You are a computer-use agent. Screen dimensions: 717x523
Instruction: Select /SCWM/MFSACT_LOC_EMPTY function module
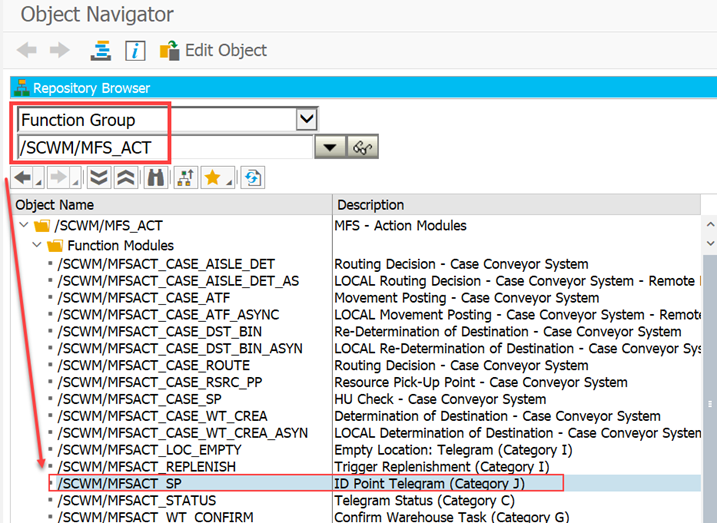tap(150, 450)
